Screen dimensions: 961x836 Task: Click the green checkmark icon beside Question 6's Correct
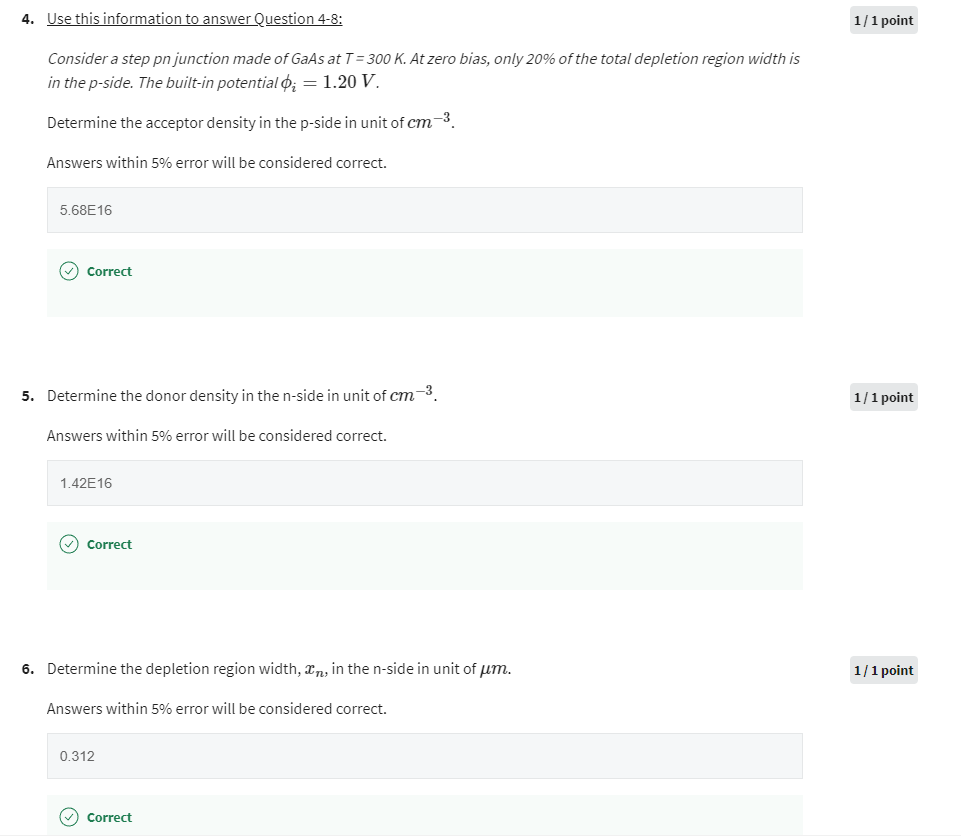(67, 817)
